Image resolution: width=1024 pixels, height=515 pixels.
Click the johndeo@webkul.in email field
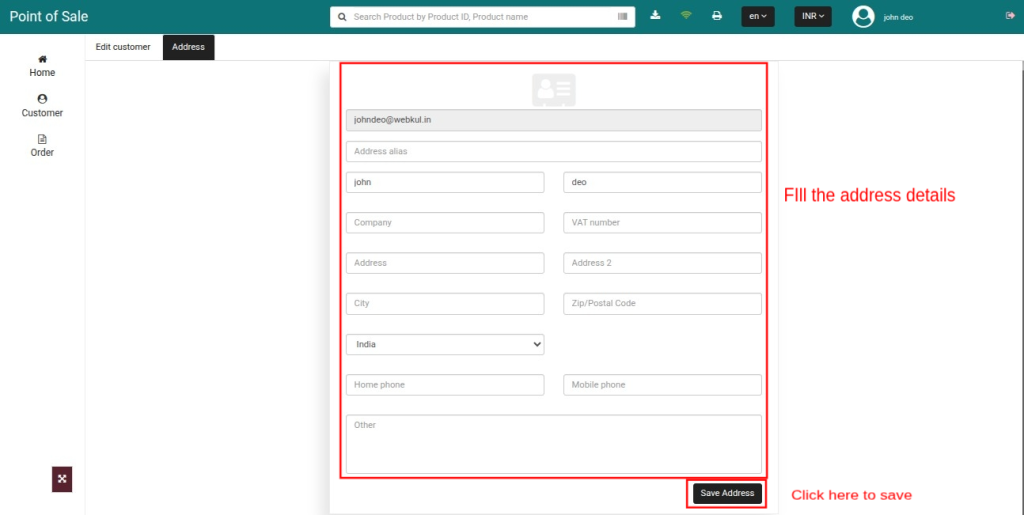pyautogui.click(x=554, y=120)
